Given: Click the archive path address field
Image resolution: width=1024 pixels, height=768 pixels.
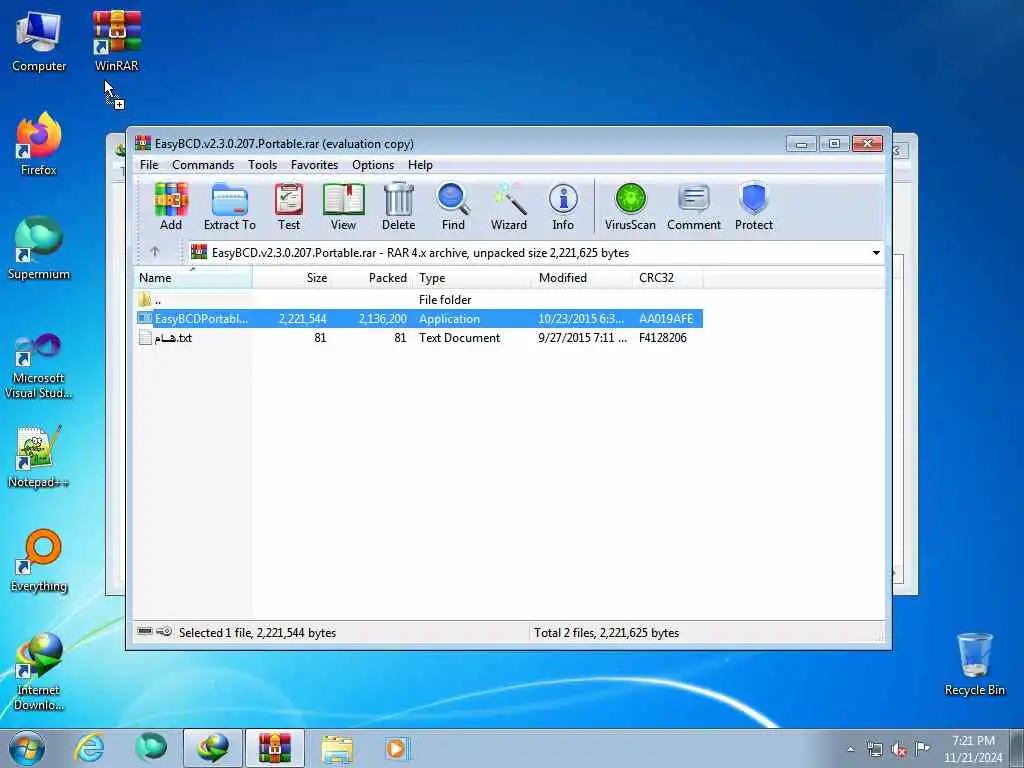Looking at the screenshot, I should point(536,253).
